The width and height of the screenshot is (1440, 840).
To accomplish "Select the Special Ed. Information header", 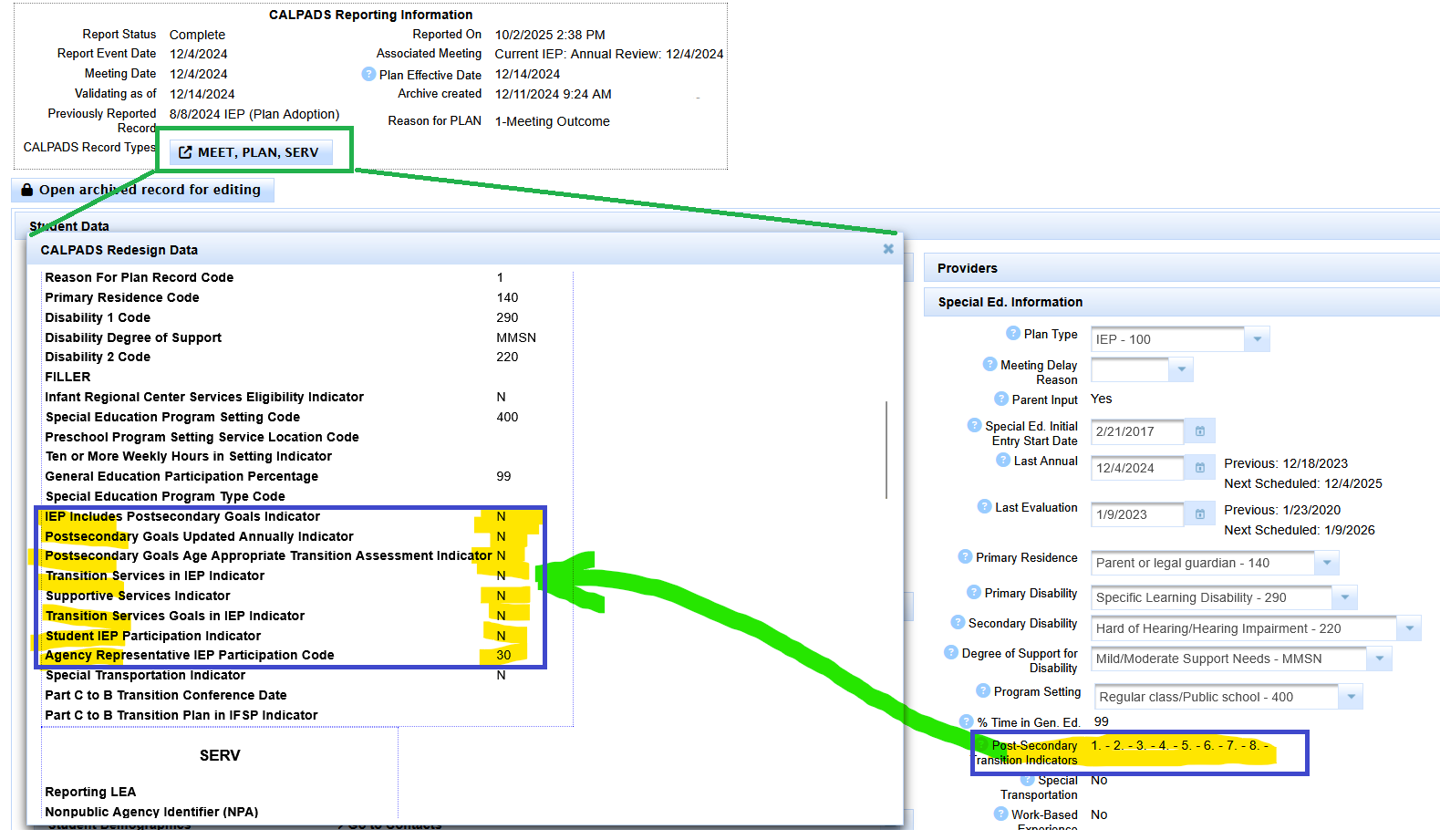I will [x=1010, y=302].
